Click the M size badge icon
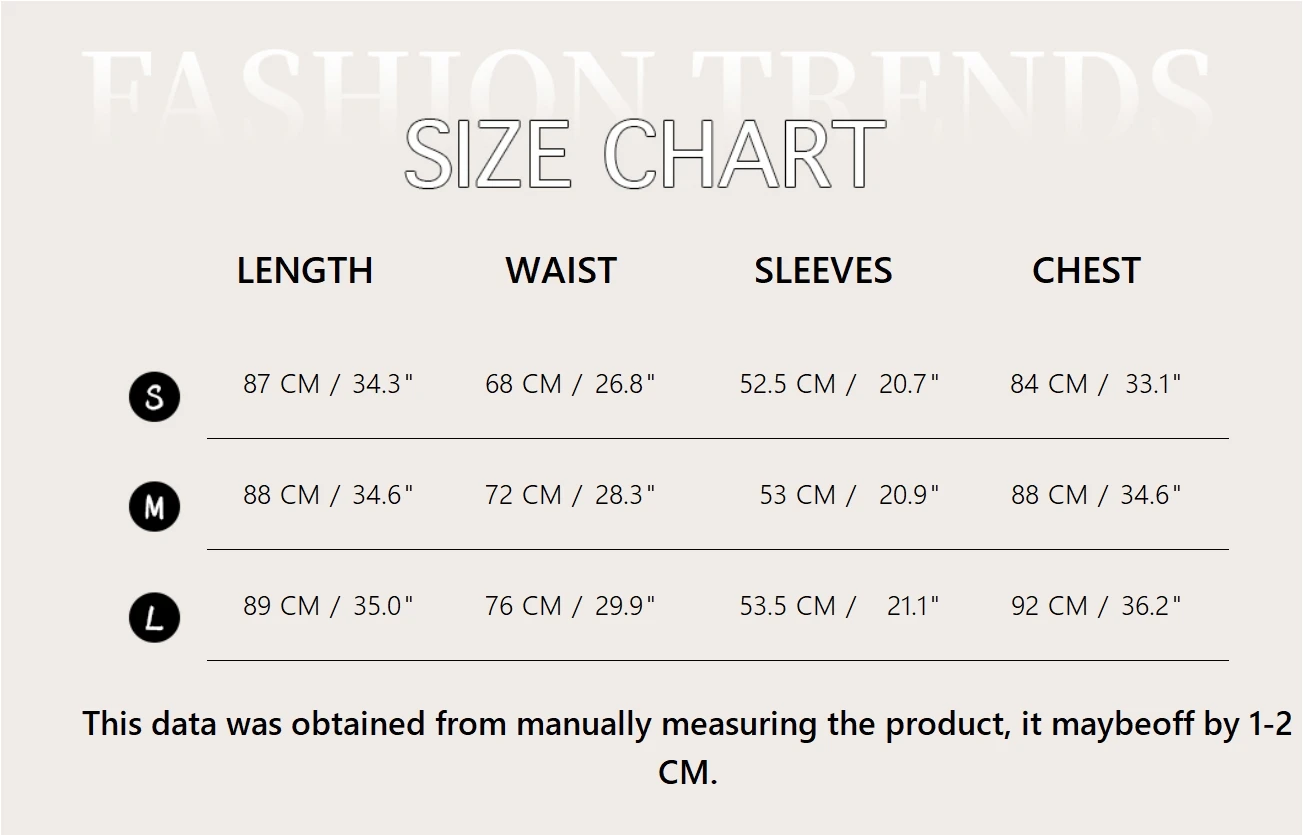1303x835 pixels. coord(154,507)
